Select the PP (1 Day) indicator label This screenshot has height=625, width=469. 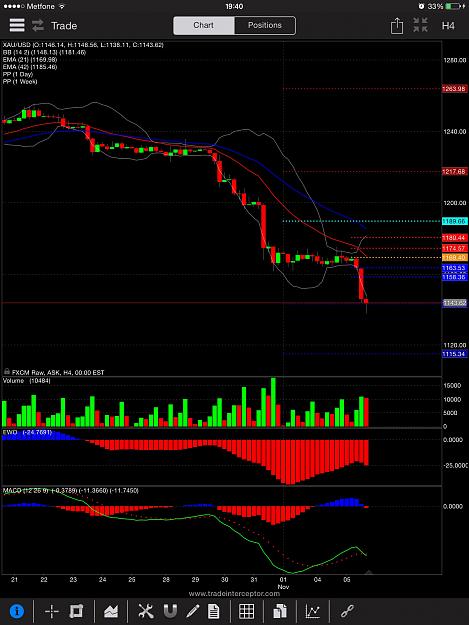coord(18,74)
